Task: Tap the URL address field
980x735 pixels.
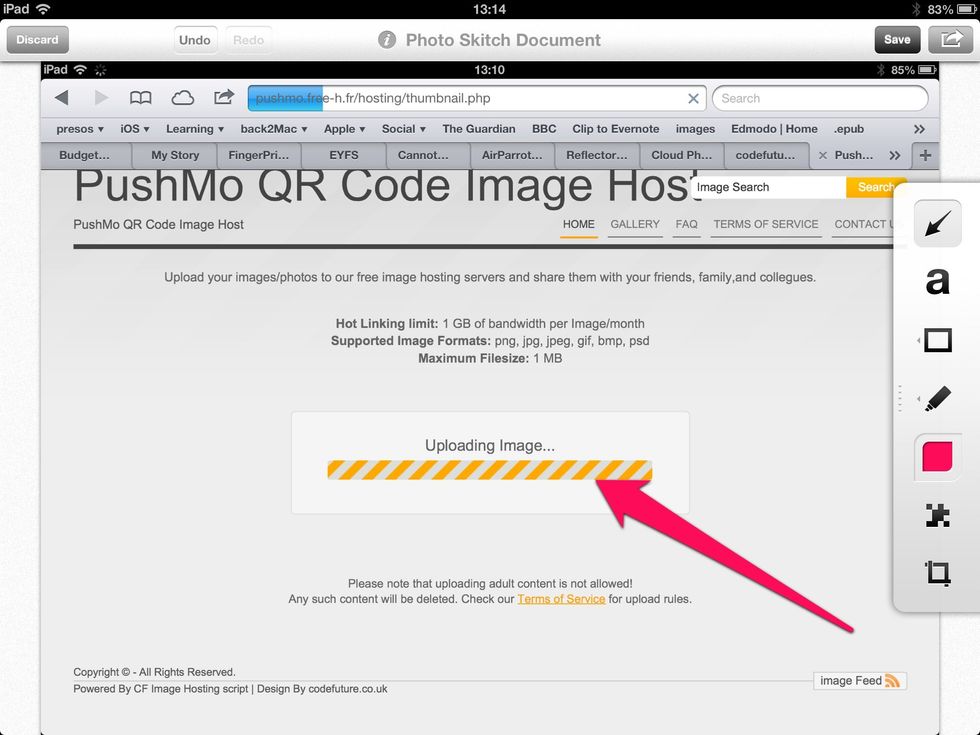Action: coord(477,98)
